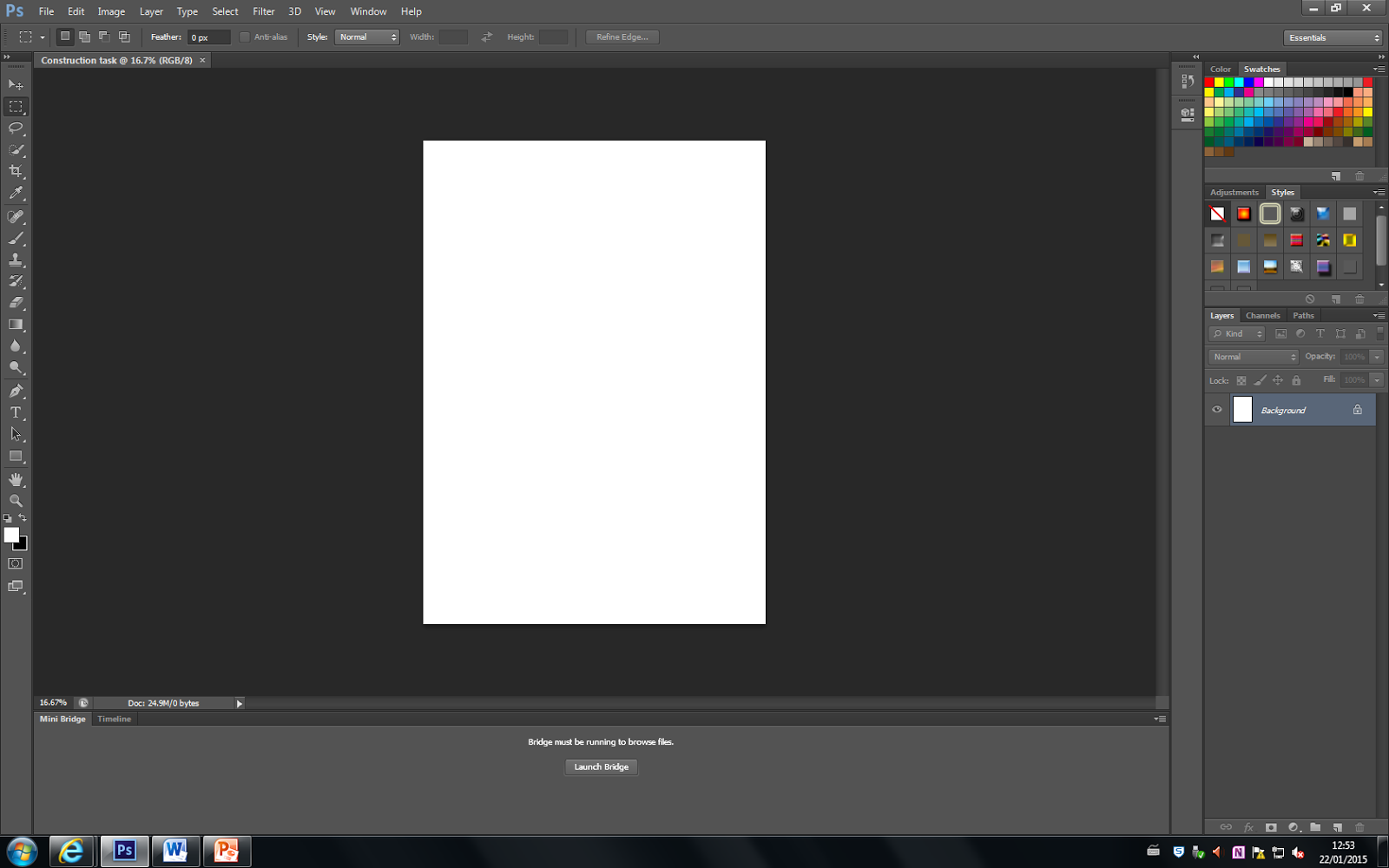Click the swap foreground and background colors icon
1389x868 pixels.
(x=23, y=518)
